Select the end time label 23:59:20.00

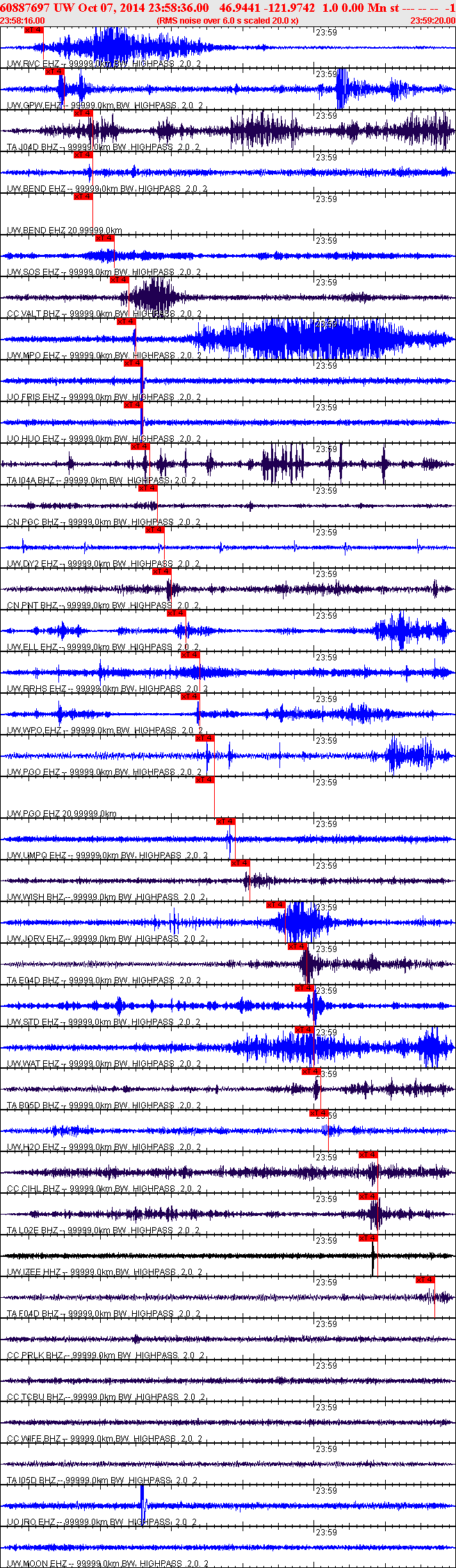pyautogui.click(x=432, y=21)
